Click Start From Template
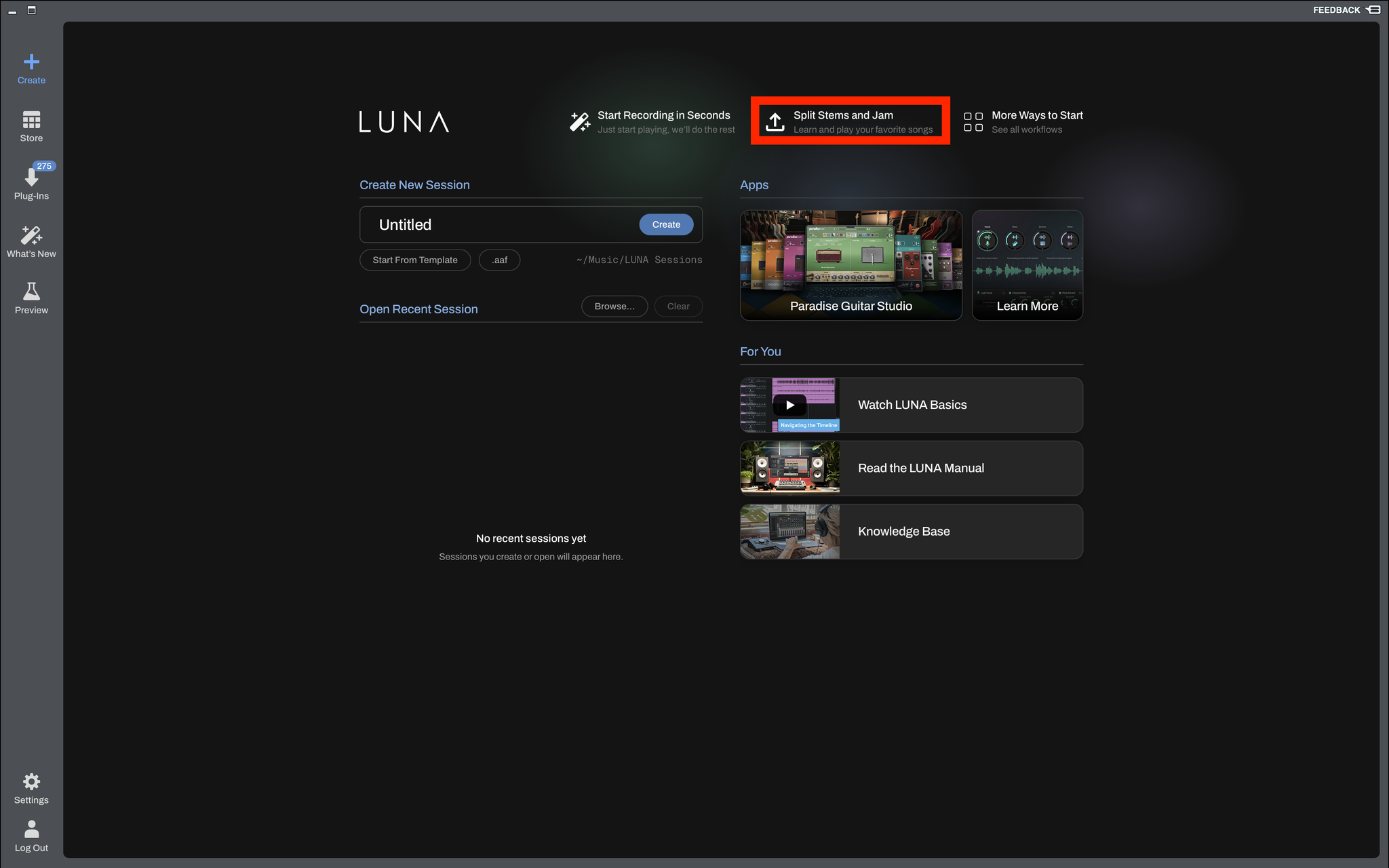 (415, 260)
